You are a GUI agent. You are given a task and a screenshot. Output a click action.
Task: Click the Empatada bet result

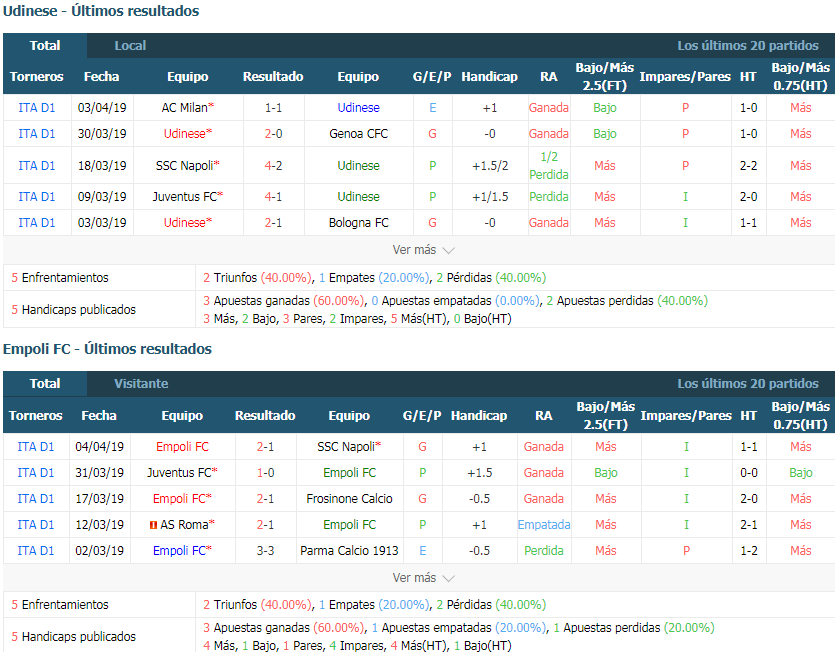(544, 525)
